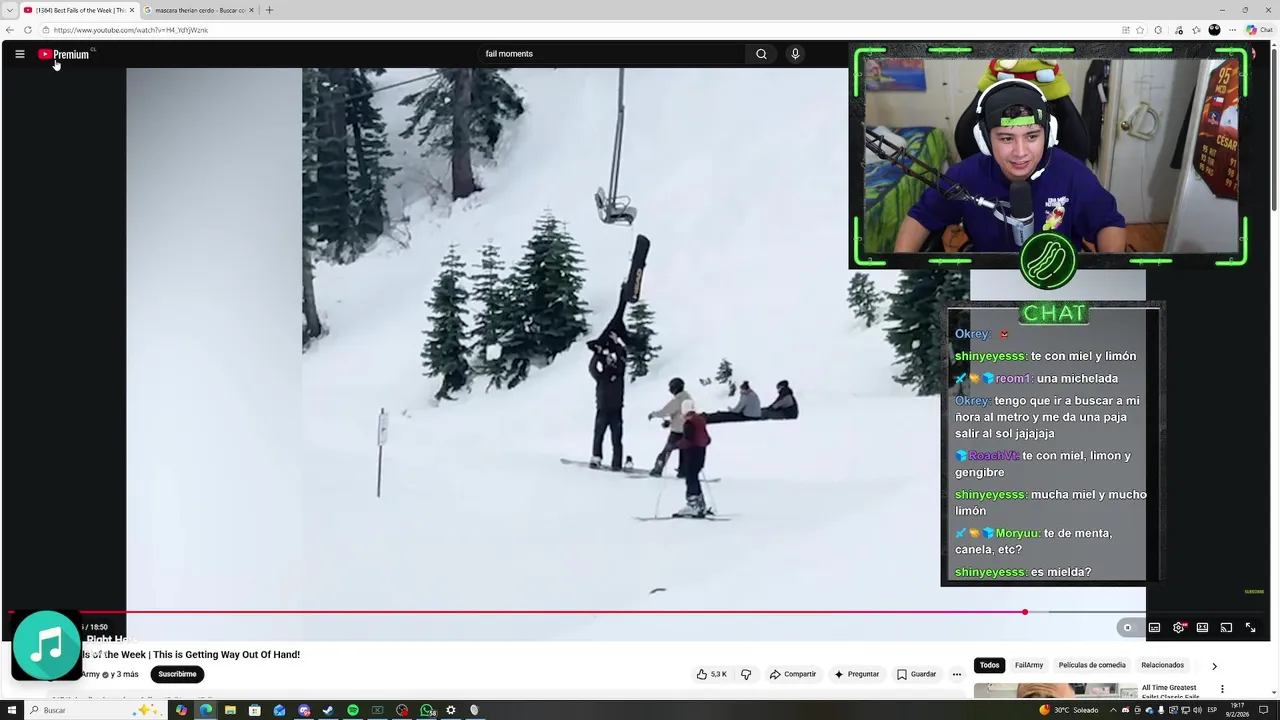Save the video with Guardar

[x=917, y=674]
